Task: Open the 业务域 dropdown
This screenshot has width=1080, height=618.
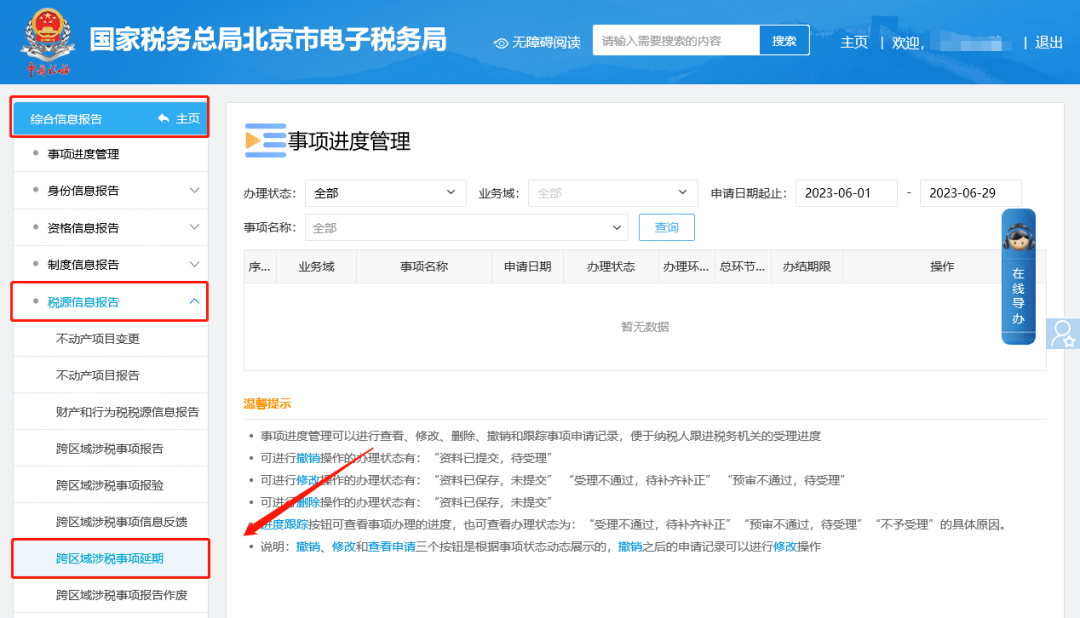Action: (x=612, y=192)
